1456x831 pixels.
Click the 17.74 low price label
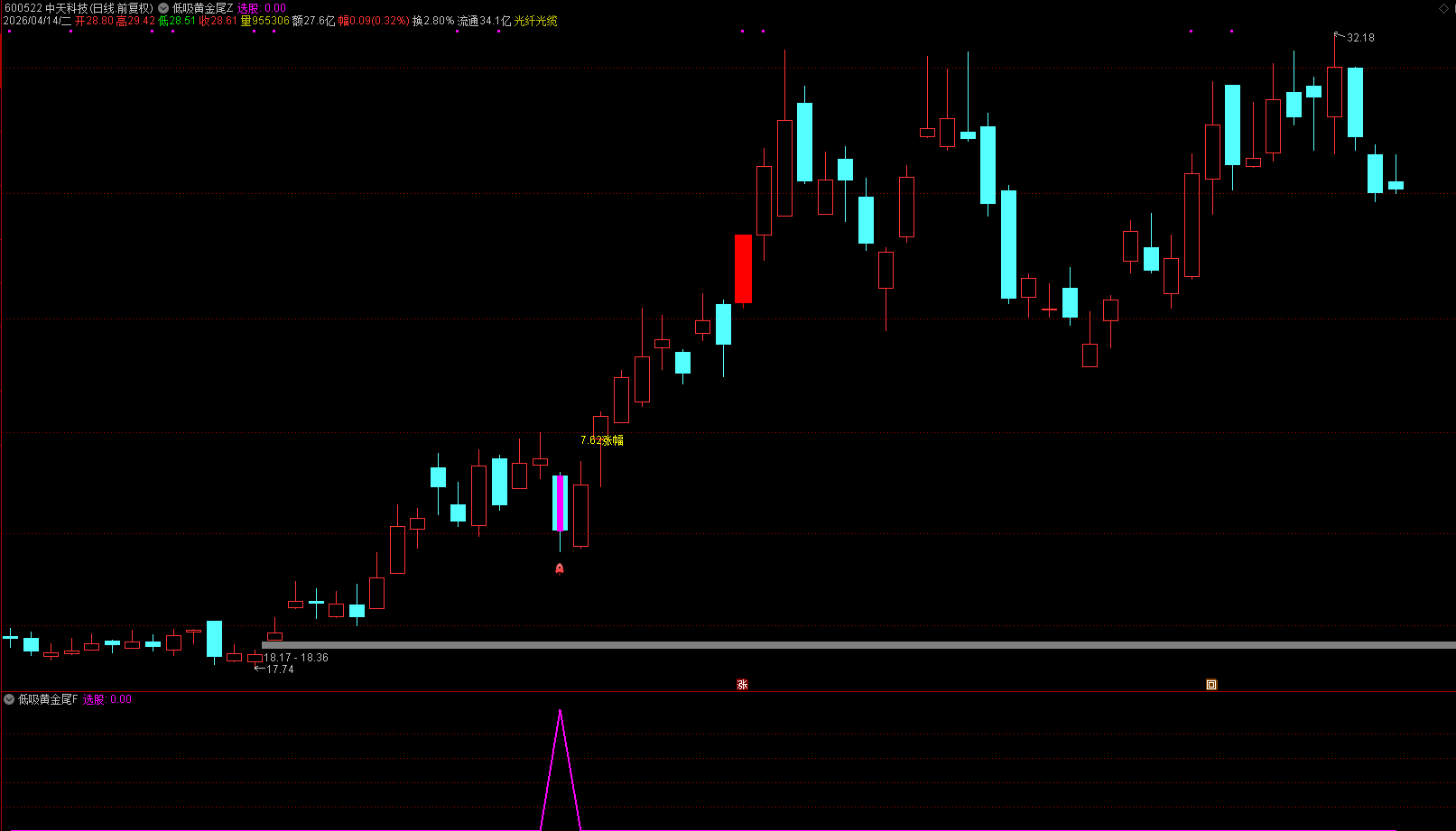pyautogui.click(x=280, y=669)
